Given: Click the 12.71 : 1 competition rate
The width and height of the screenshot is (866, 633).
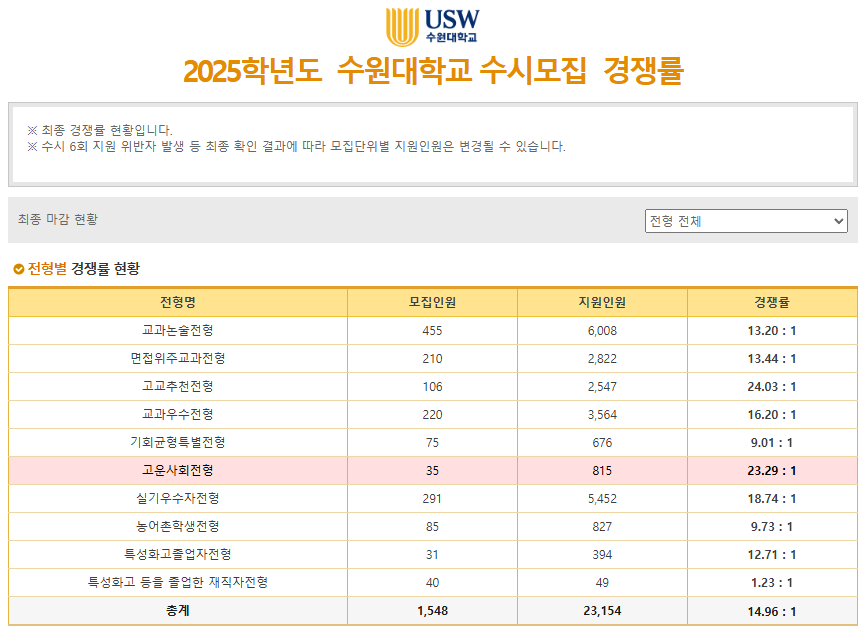Looking at the screenshot, I should 772,555.
